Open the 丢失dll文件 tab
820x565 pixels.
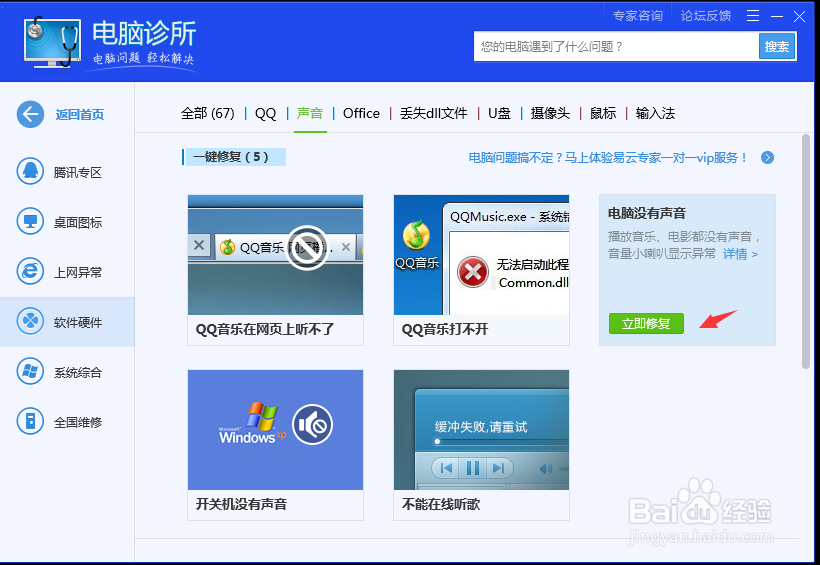coord(434,113)
